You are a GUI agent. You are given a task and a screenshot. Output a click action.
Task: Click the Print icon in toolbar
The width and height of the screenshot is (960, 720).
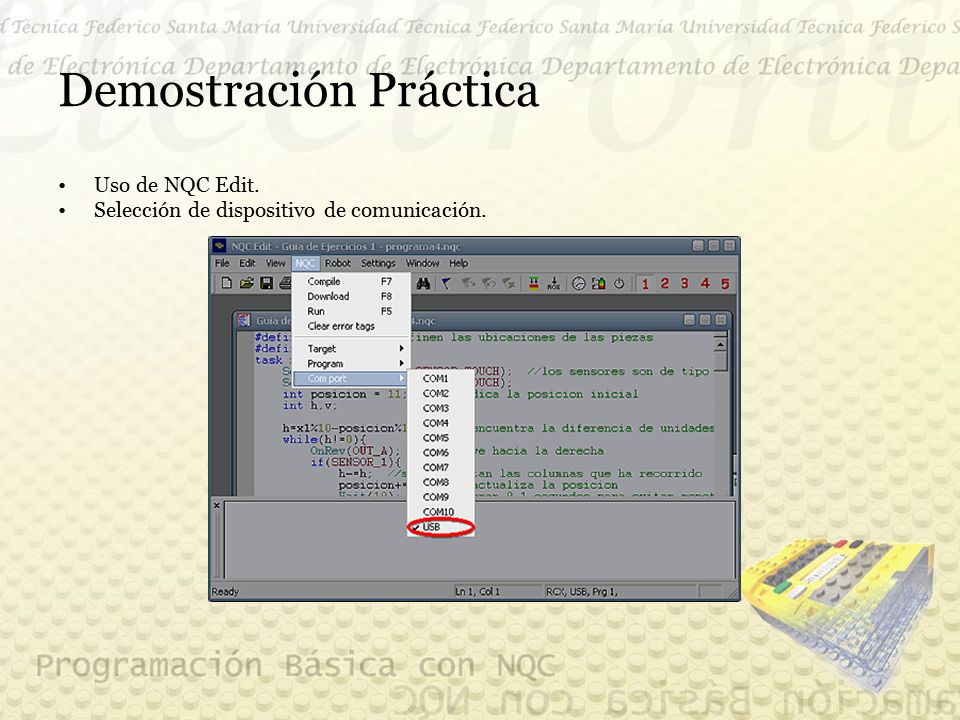285,283
